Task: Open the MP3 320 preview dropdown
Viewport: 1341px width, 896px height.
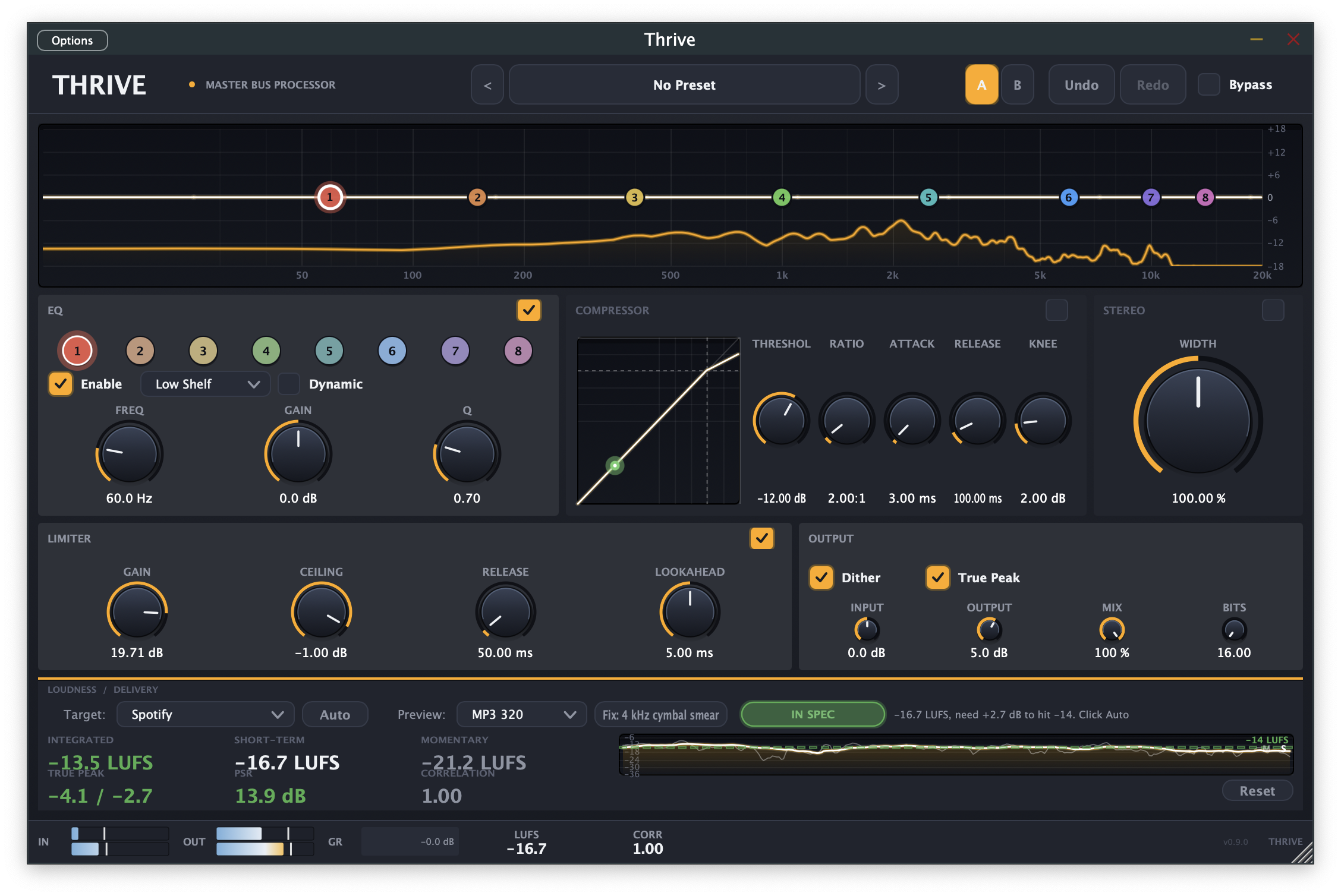Action: [522, 714]
